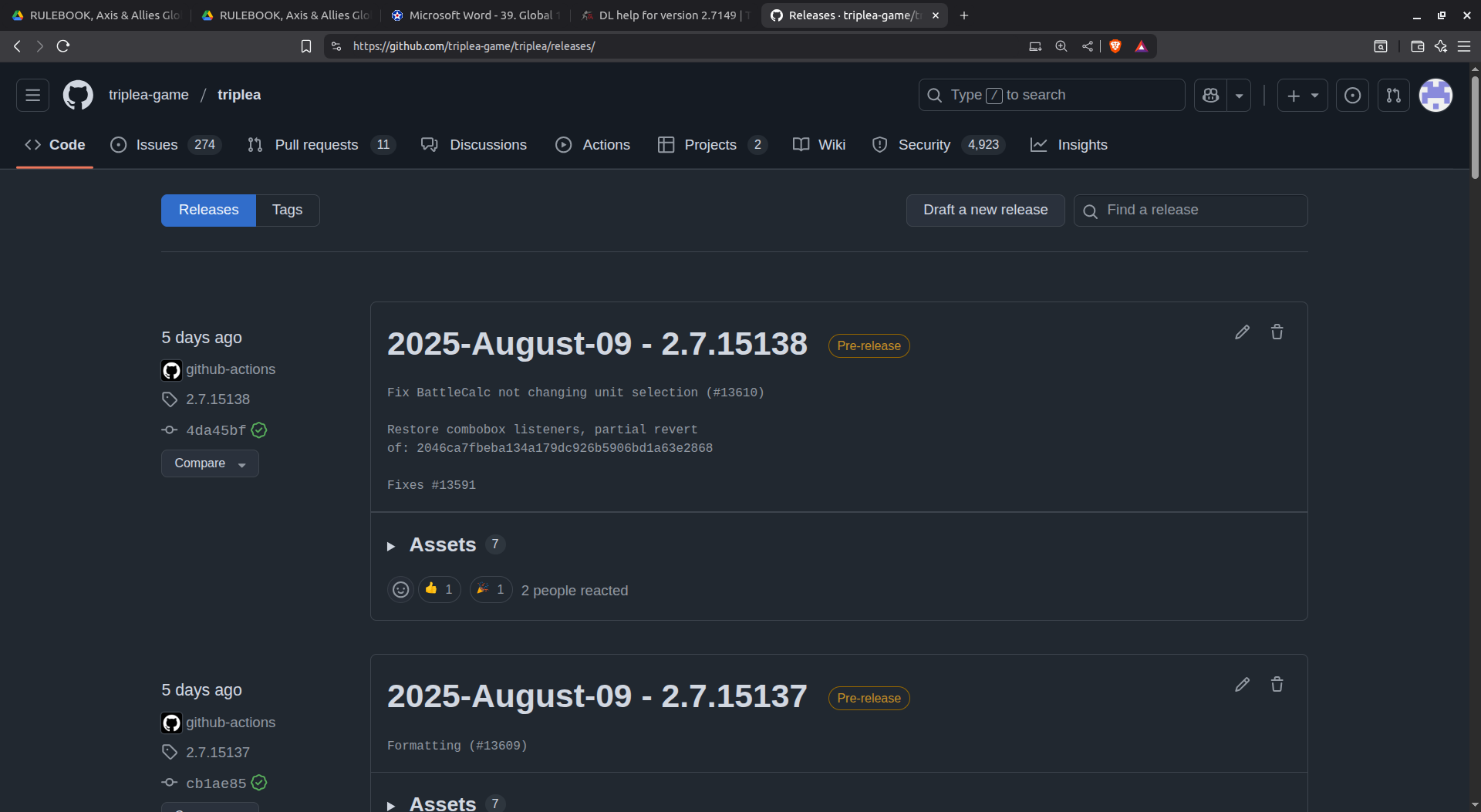Show verified check status for commit cb1ae85

pos(259,783)
